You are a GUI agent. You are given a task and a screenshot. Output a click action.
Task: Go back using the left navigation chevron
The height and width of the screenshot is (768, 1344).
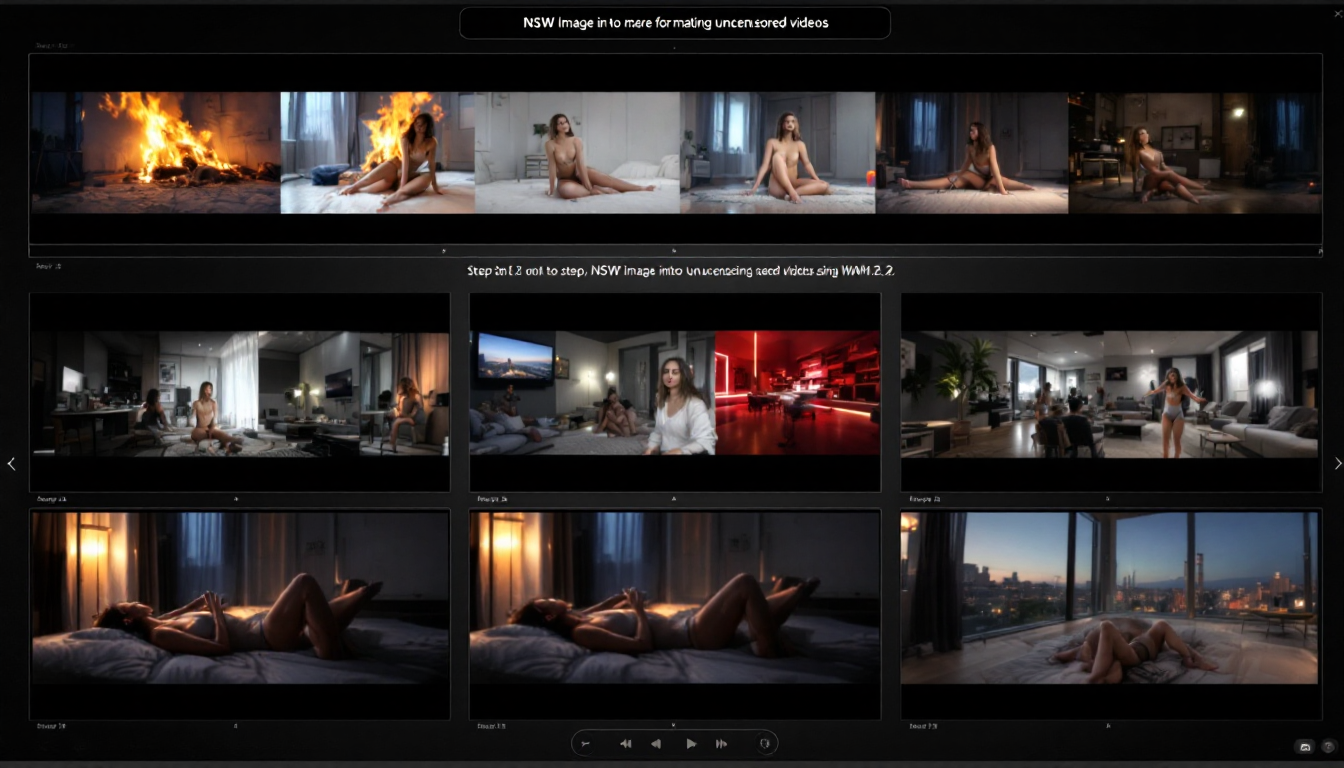pyautogui.click(x=11, y=463)
